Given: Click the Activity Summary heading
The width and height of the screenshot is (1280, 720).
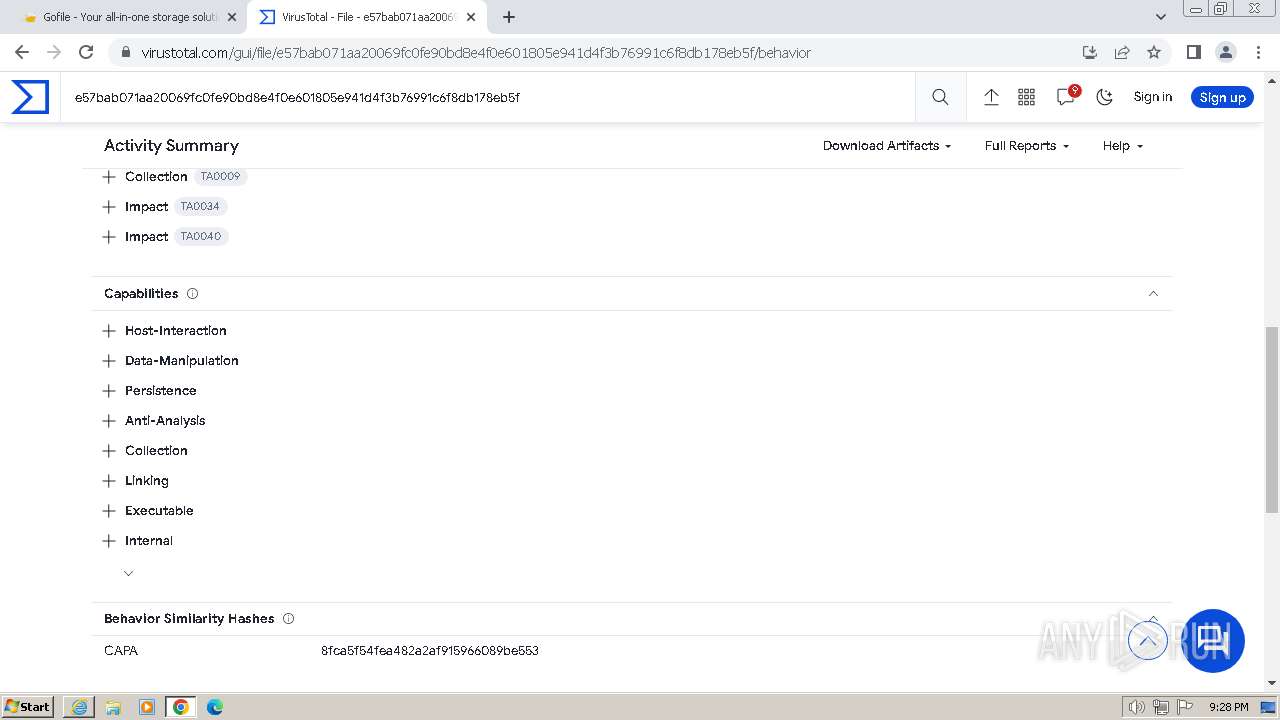Looking at the screenshot, I should (x=171, y=146).
